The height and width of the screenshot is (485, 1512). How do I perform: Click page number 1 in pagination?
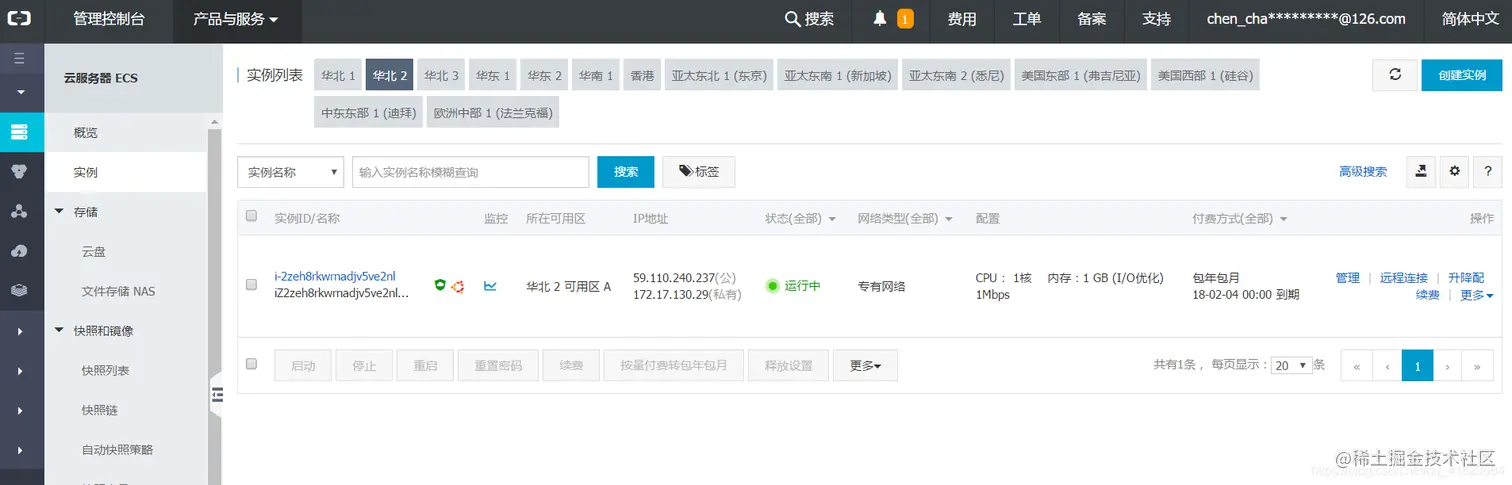click(x=1417, y=366)
